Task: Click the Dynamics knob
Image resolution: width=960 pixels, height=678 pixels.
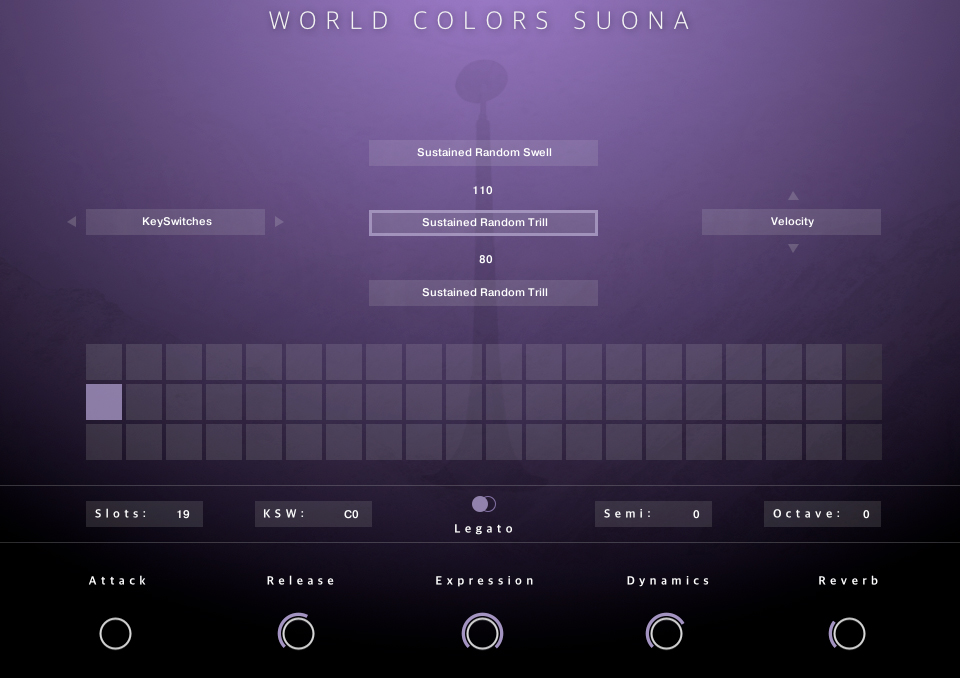Action: pyautogui.click(x=665, y=633)
